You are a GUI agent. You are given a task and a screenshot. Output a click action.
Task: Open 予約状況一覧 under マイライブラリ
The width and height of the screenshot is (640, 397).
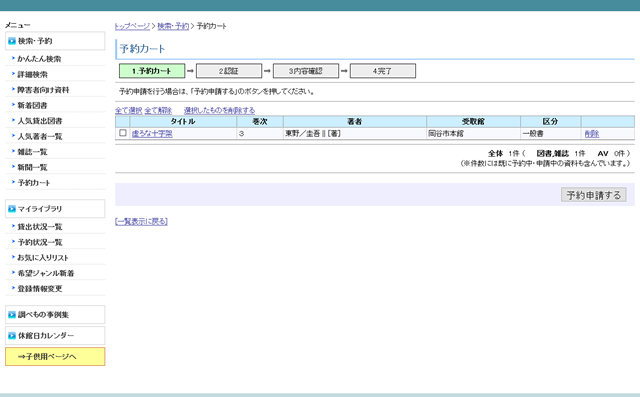coord(40,242)
